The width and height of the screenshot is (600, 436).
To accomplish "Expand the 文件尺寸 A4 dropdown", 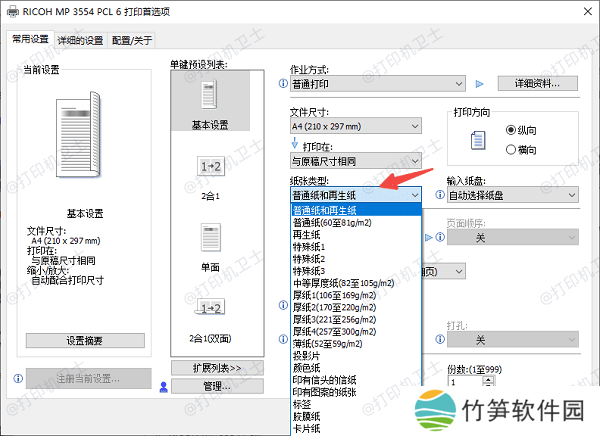I will (x=355, y=127).
